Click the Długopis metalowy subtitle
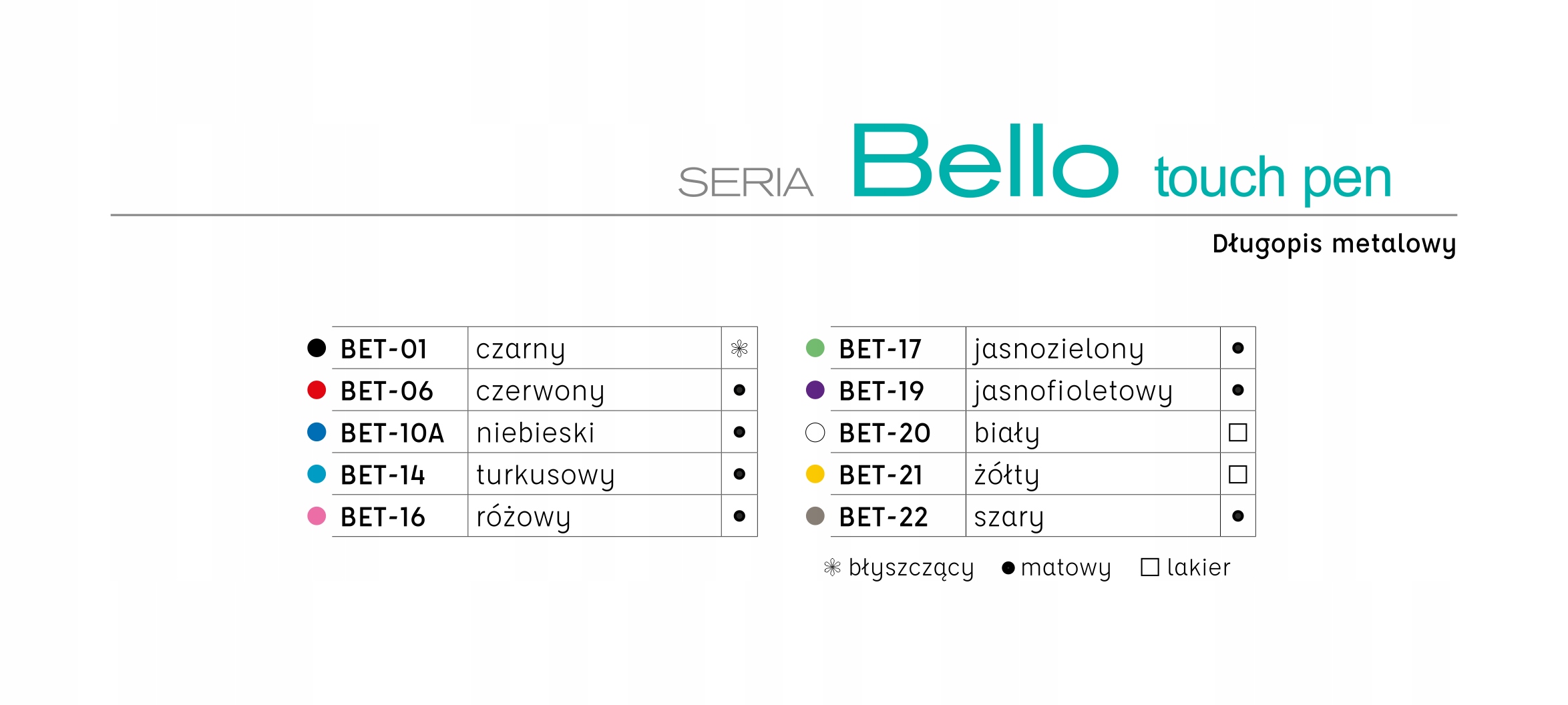This screenshot has width=1568, height=705. (1334, 244)
